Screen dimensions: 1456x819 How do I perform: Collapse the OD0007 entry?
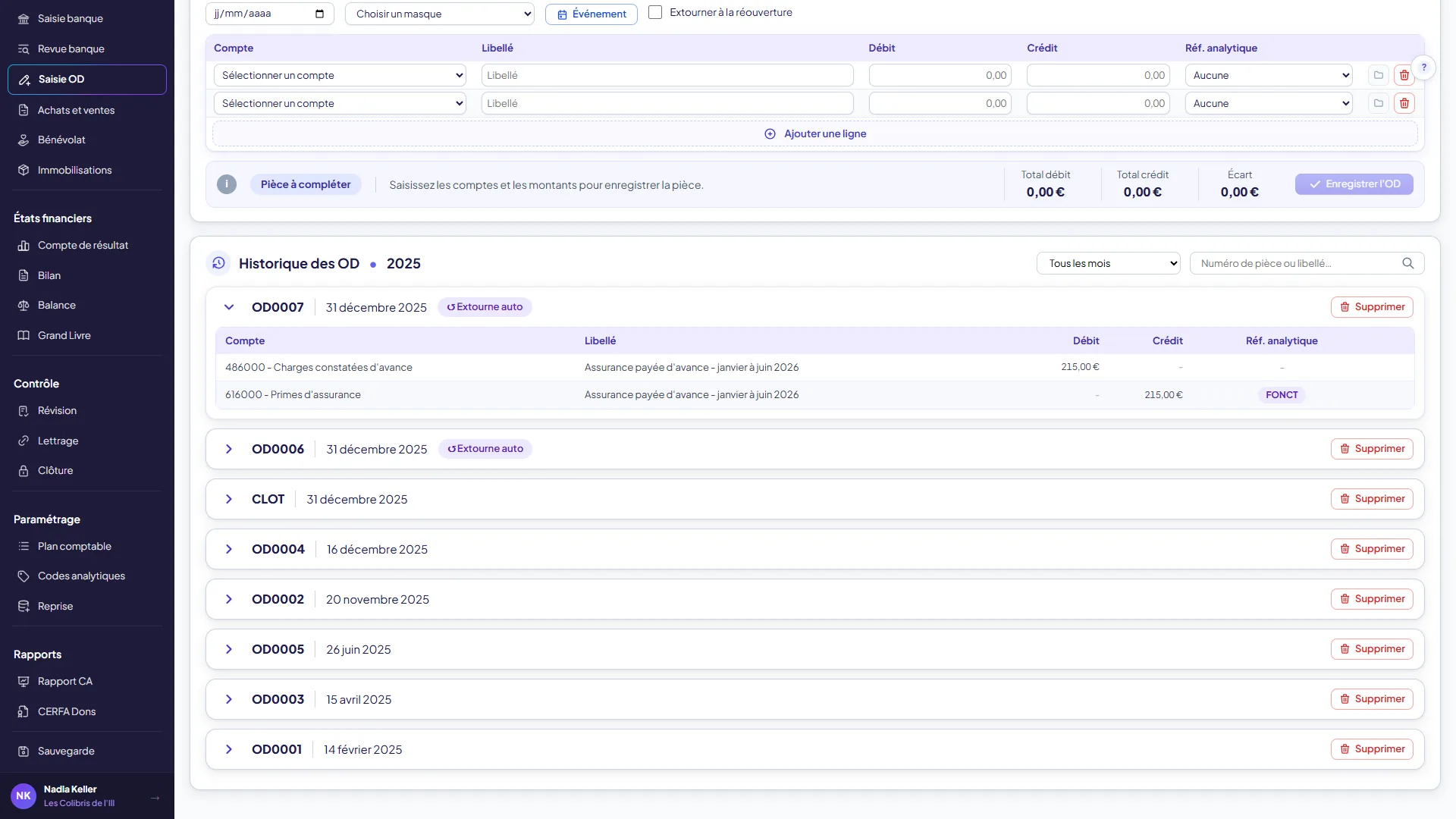[x=229, y=307]
